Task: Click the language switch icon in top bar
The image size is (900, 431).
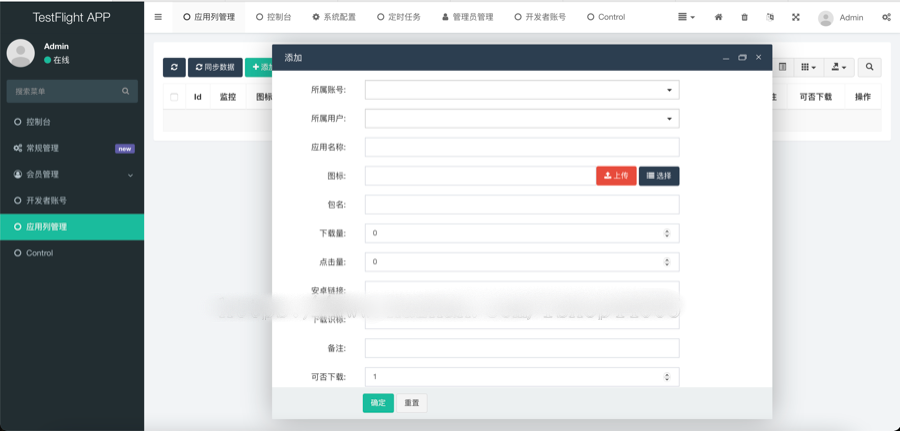Action: 770,17
